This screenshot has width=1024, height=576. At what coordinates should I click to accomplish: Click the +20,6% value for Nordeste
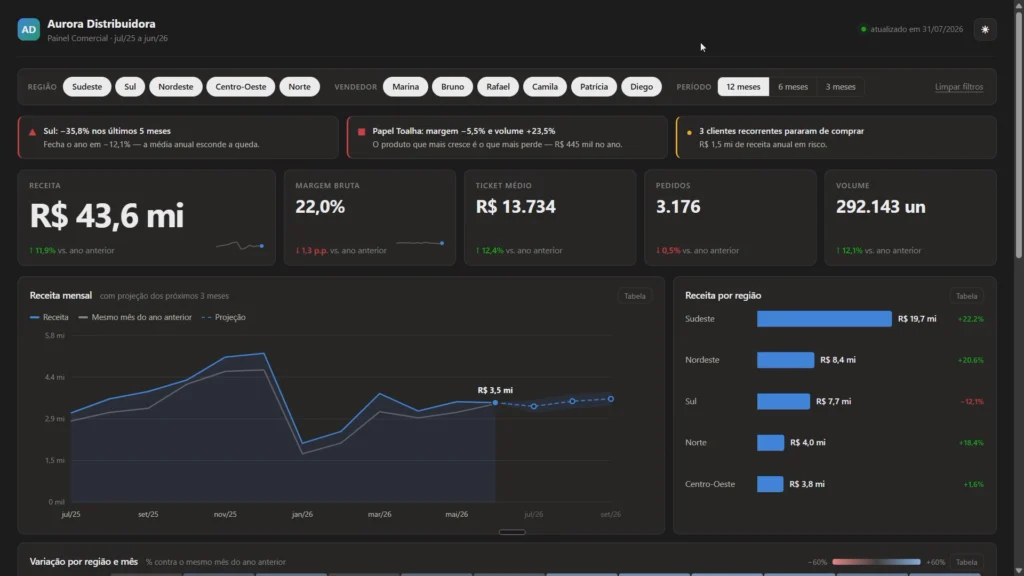[970, 360]
